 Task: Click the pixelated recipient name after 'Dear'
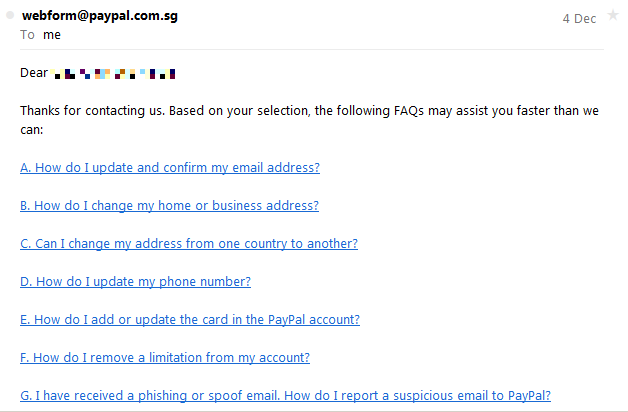115,73
